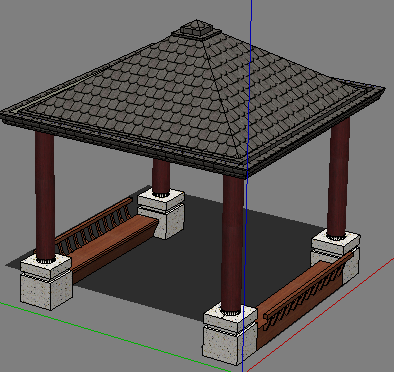Select the square finial atop the roof
Image resolution: width=394 pixels, height=372 pixels.
(x=197, y=29)
